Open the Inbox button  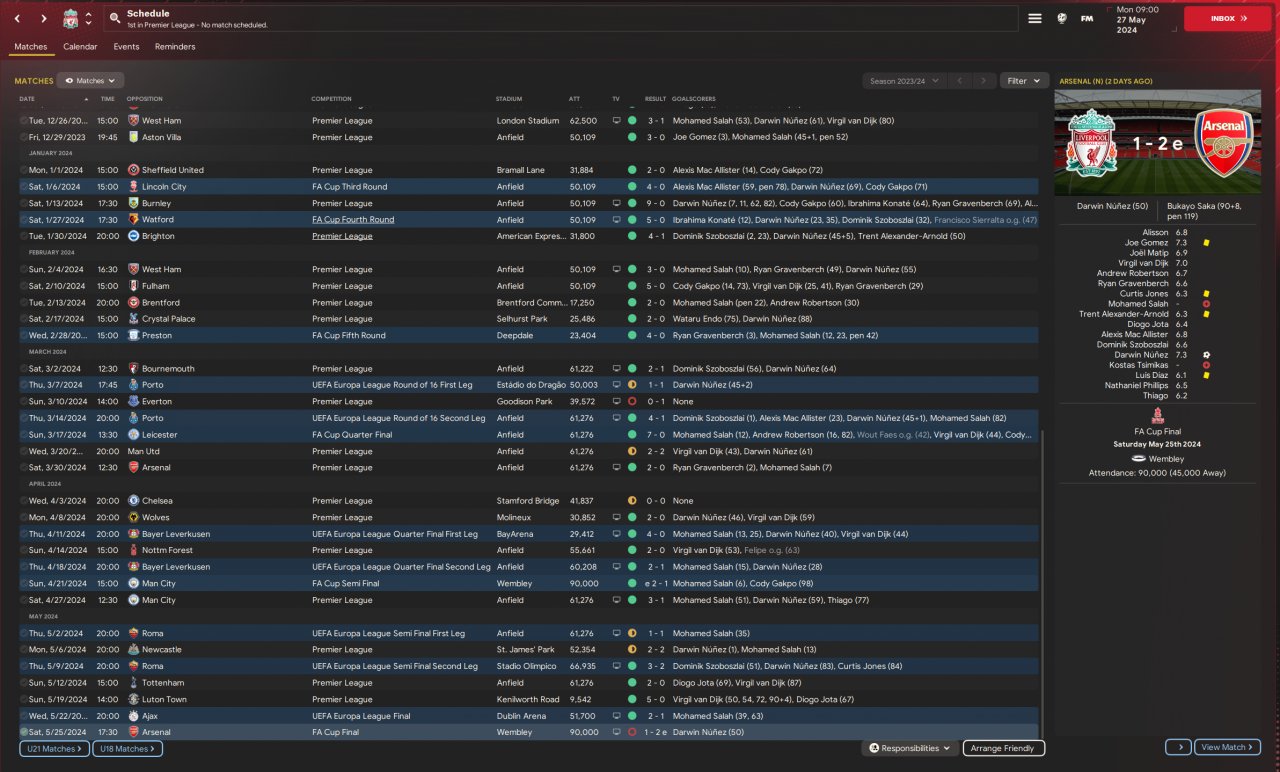pos(1228,18)
